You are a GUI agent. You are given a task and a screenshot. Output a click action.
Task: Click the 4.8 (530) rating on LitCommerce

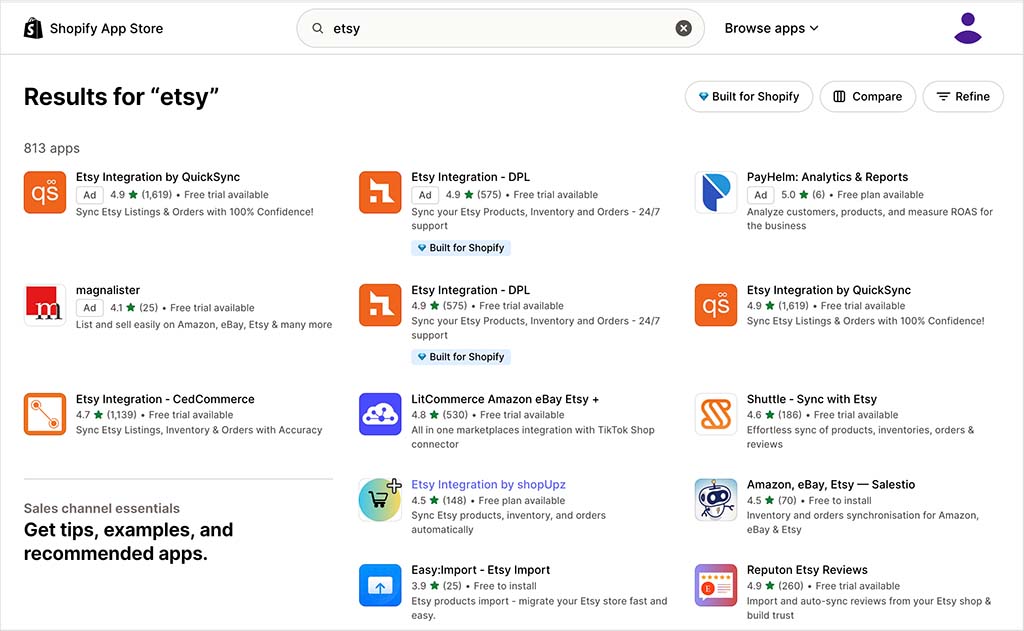point(440,415)
